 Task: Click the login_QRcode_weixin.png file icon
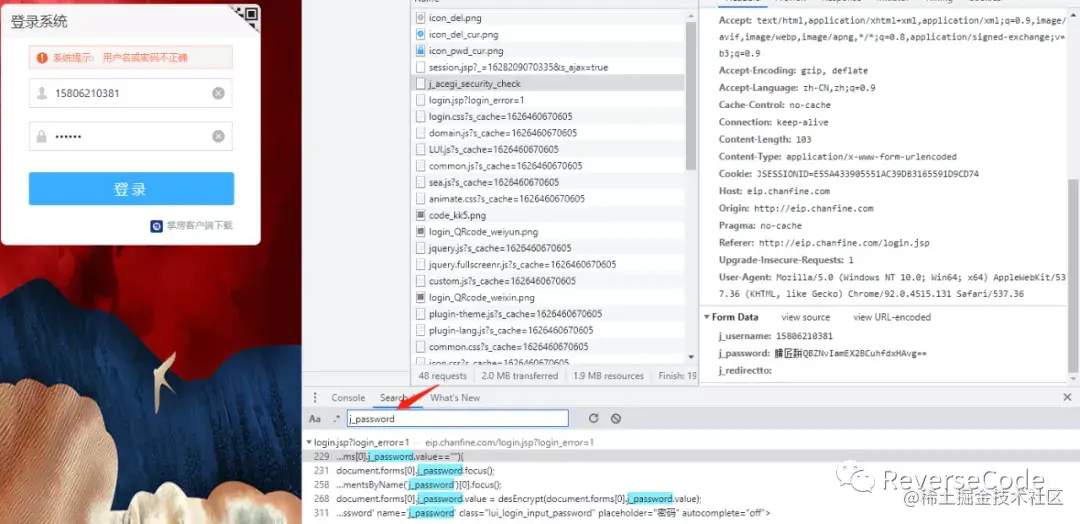pyautogui.click(x=420, y=297)
